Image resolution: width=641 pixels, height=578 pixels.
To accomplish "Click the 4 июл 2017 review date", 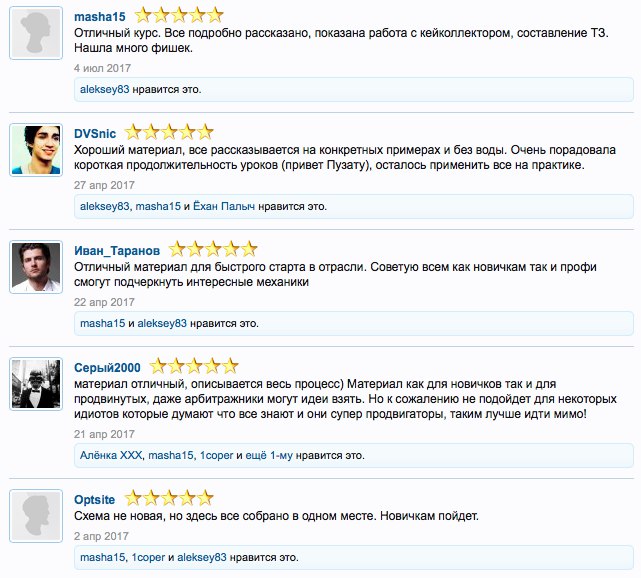I will [x=104, y=68].
